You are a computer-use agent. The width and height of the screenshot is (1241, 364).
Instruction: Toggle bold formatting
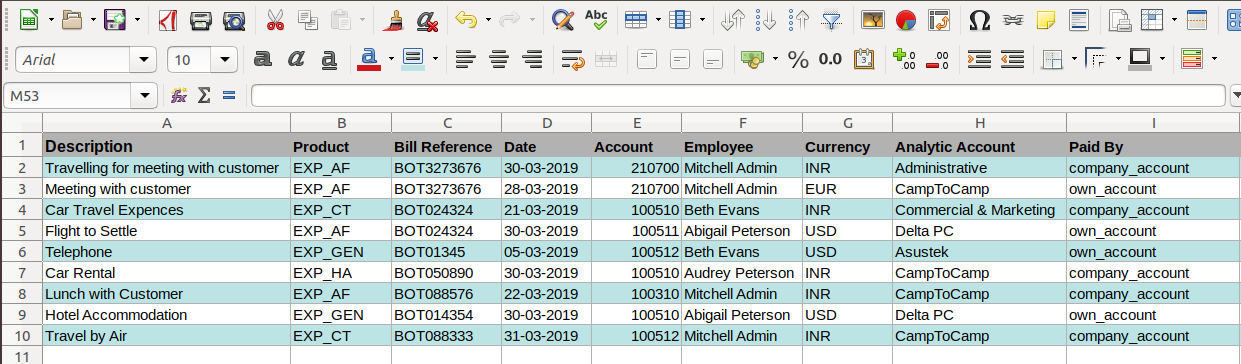[263, 59]
